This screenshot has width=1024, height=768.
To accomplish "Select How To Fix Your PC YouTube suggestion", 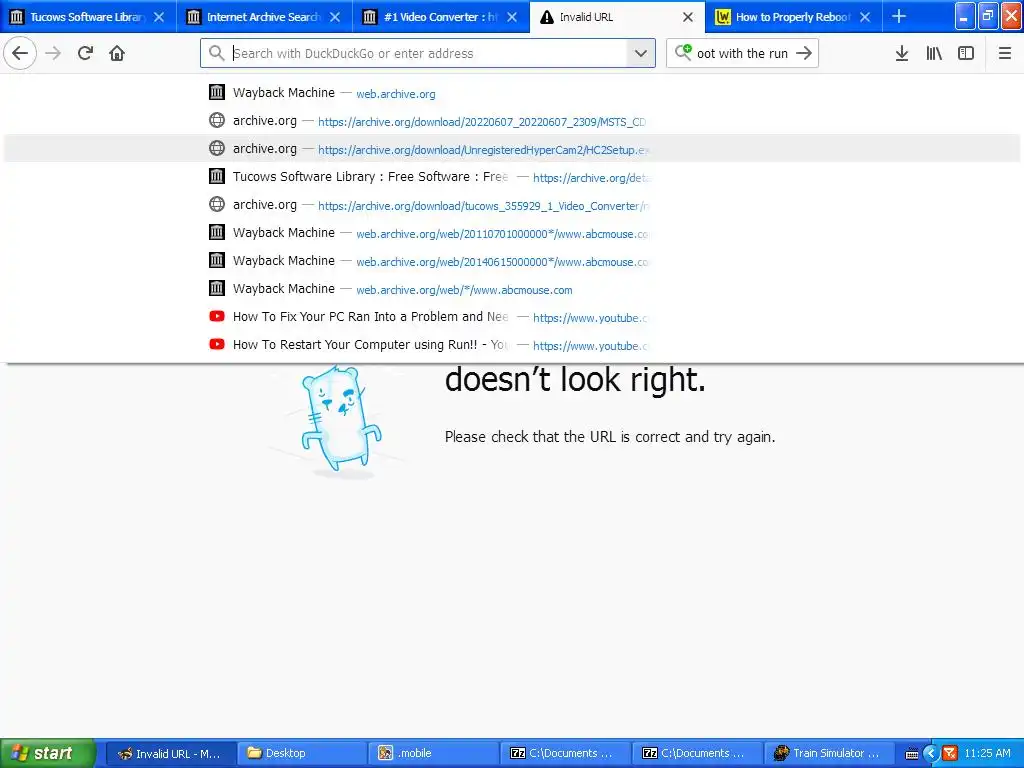I will pos(511,317).
